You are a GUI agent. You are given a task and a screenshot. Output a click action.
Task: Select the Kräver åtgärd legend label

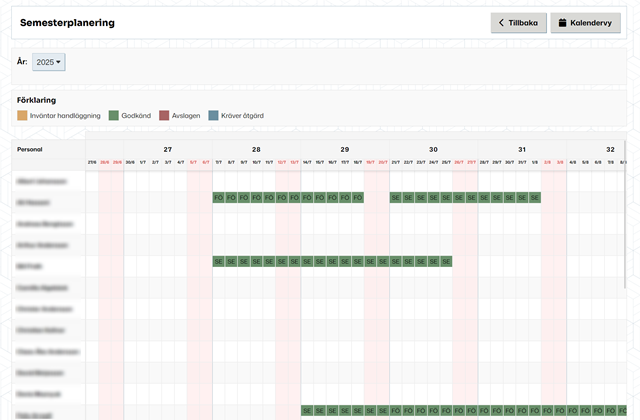pos(242,116)
